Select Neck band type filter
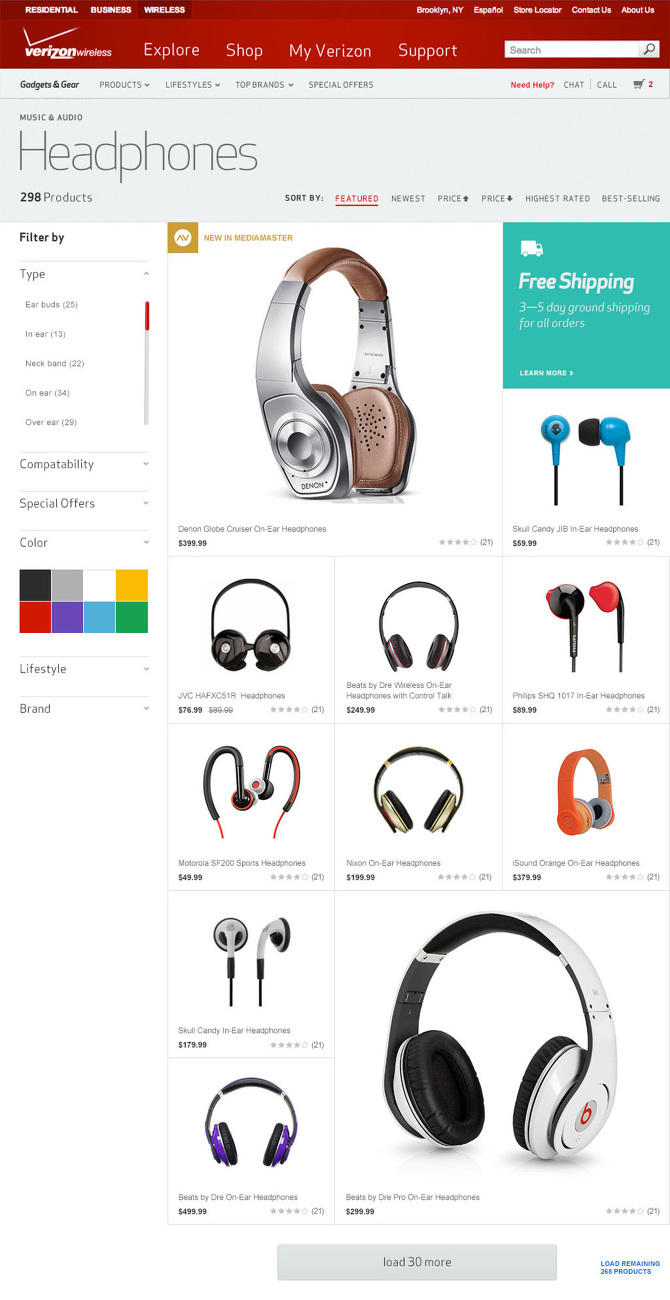The image size is (670, 1300). tap(55, 363)
